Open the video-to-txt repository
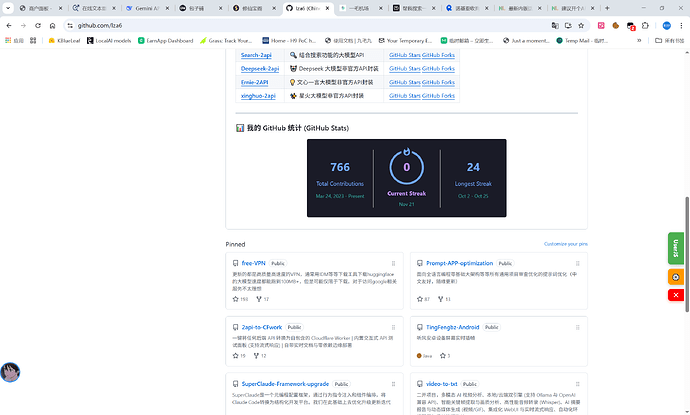 (441, 384)
